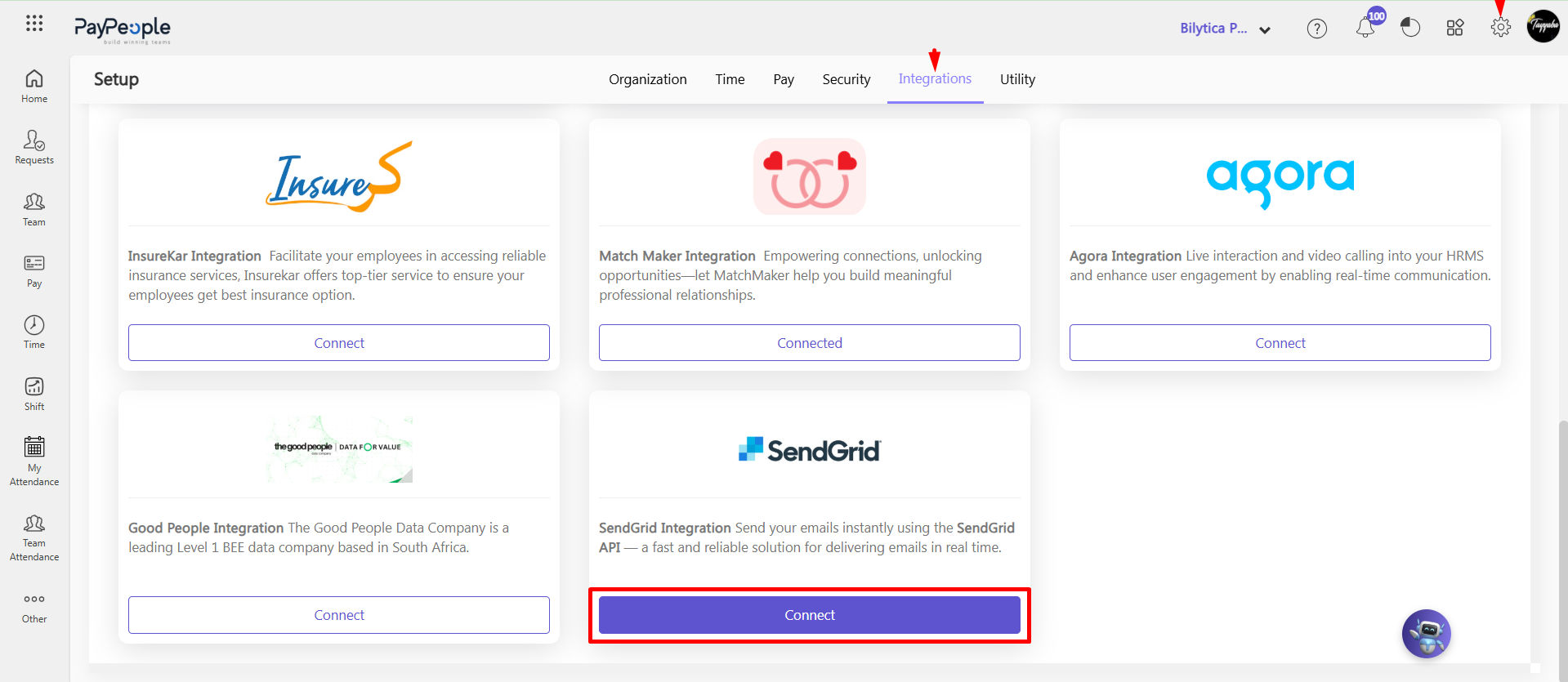Switch to the Security tab

point(847,79)
